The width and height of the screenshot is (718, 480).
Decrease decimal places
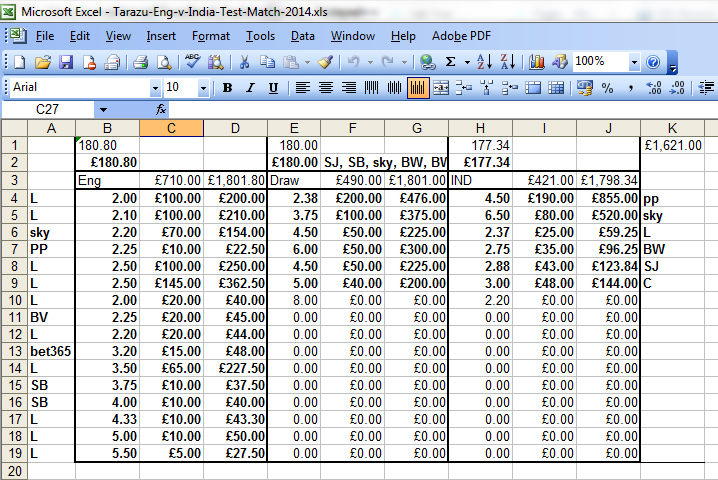(x=677, y=88)
